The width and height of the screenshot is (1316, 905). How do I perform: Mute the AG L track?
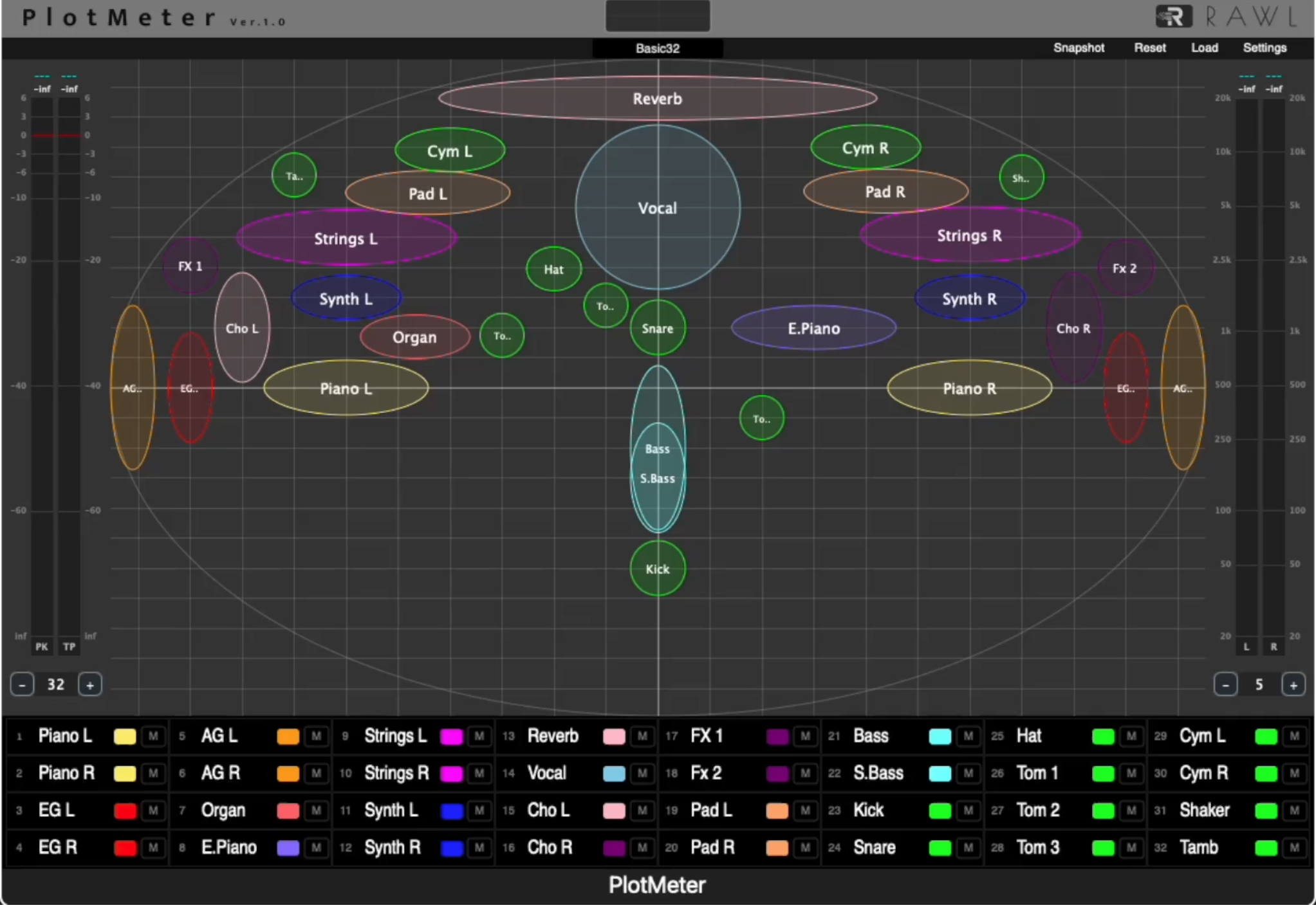tap(316, 736)
